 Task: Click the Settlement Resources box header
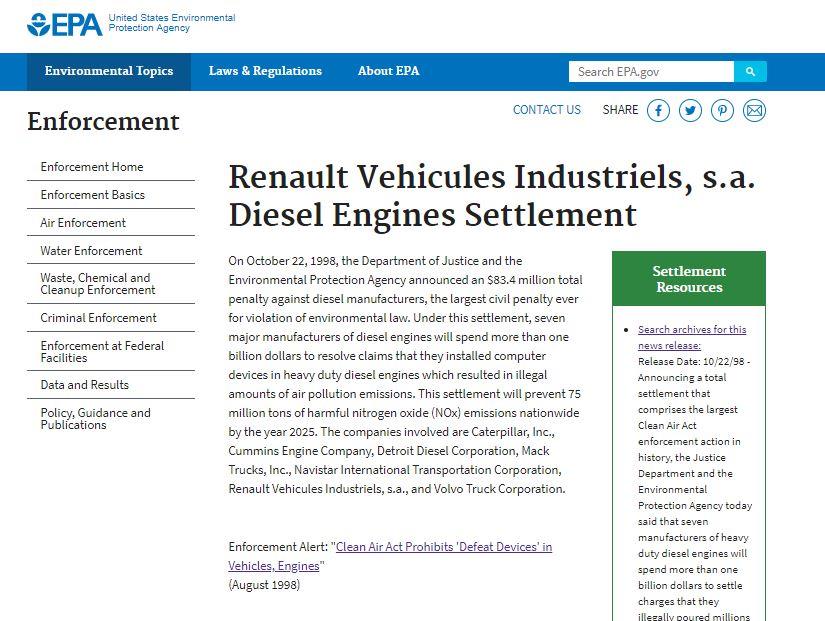(x=689, y=279)
